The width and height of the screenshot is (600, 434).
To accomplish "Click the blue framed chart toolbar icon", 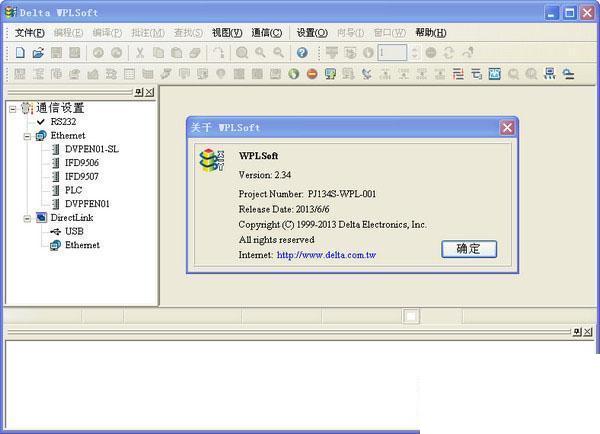I will (x=494, y=73).
